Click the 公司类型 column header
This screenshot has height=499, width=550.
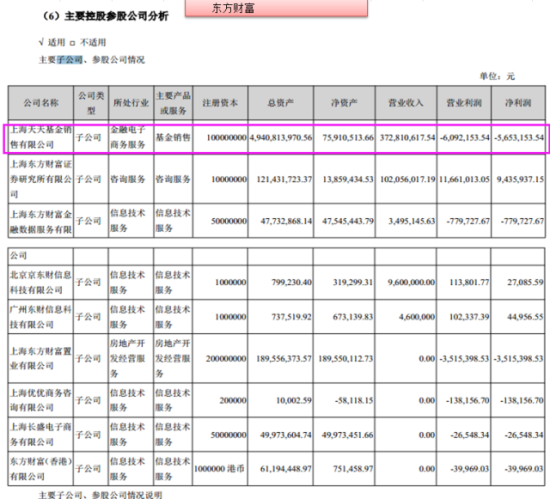[91, 103]
